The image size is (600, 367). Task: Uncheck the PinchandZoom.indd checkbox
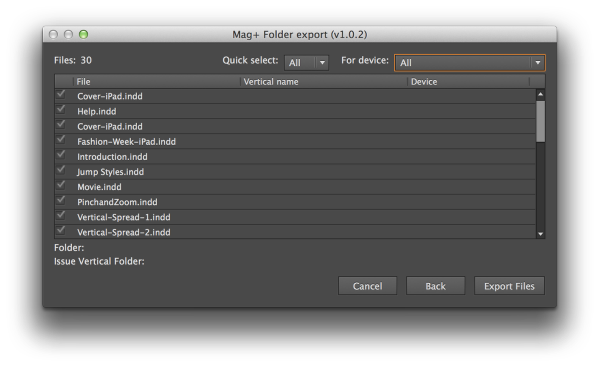click(60, 201)
